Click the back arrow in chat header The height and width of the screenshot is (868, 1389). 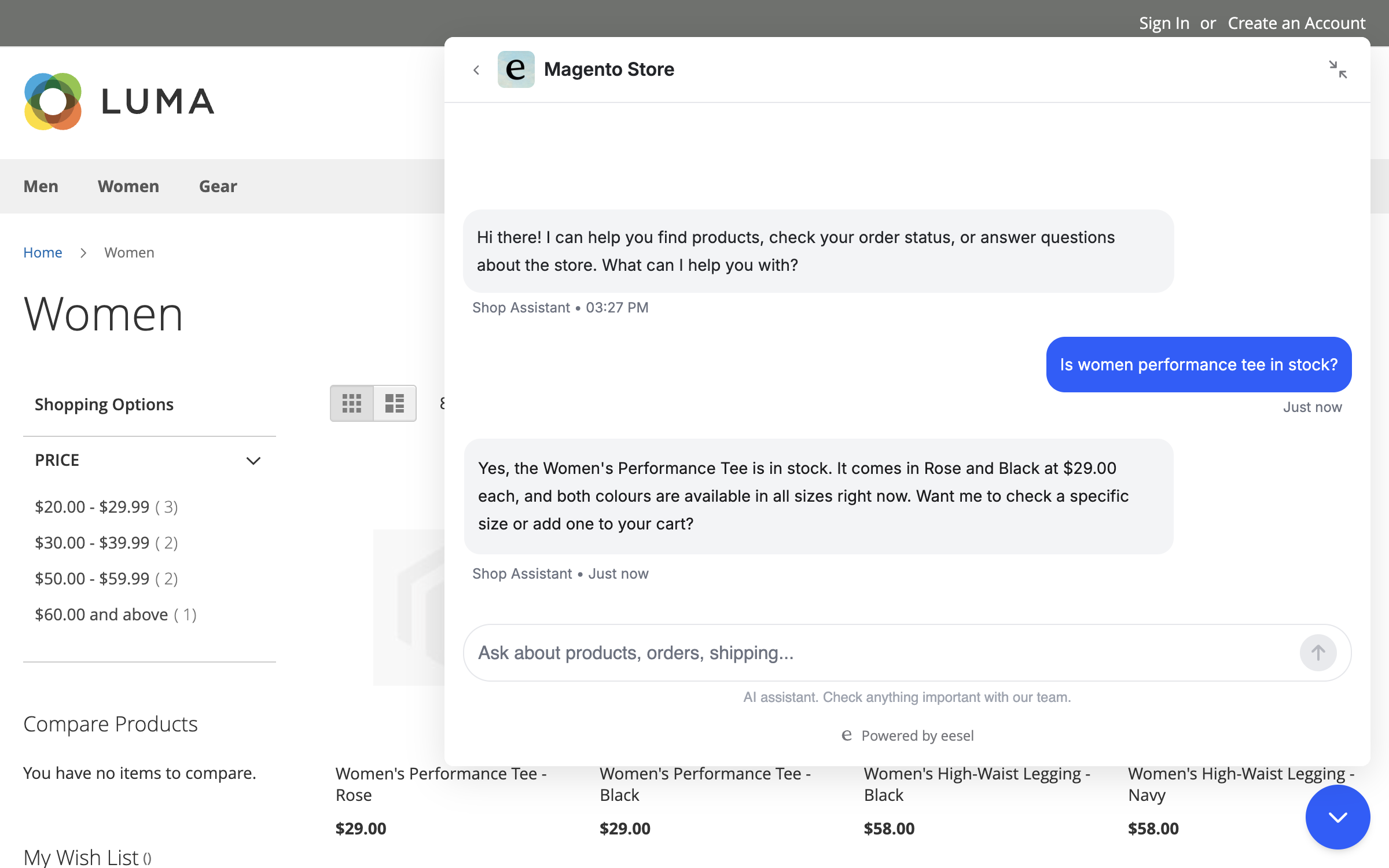[476, 70]
